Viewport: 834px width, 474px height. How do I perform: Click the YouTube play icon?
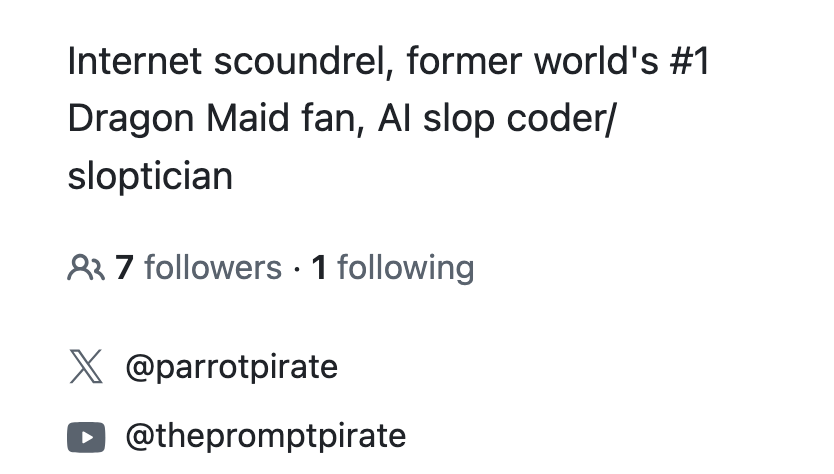(86, 436)
